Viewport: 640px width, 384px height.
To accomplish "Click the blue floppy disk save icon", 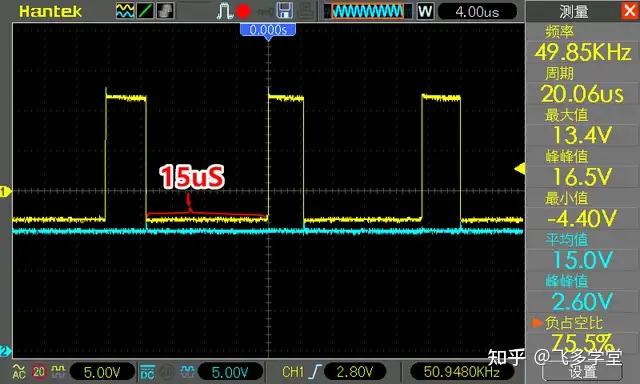I will (x=284, y=11).
